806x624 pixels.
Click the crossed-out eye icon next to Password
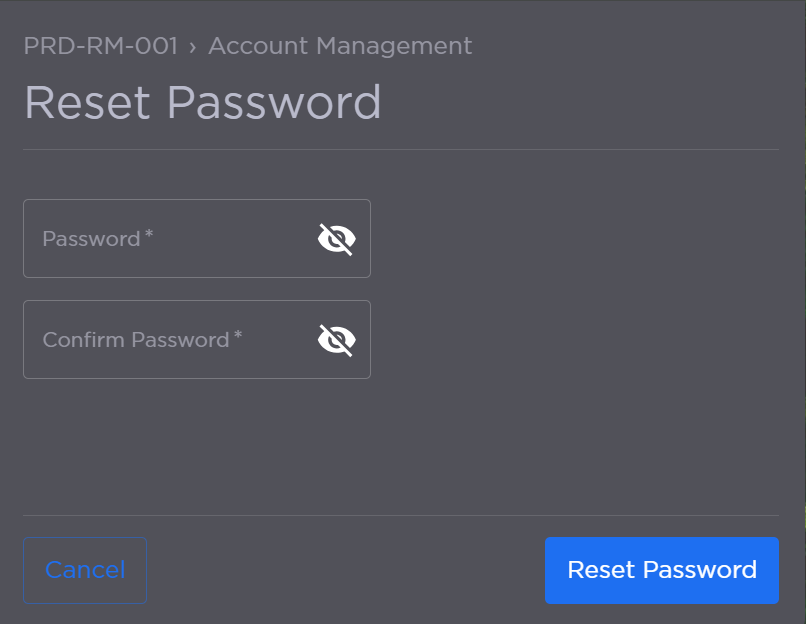[x=337, y=238]
